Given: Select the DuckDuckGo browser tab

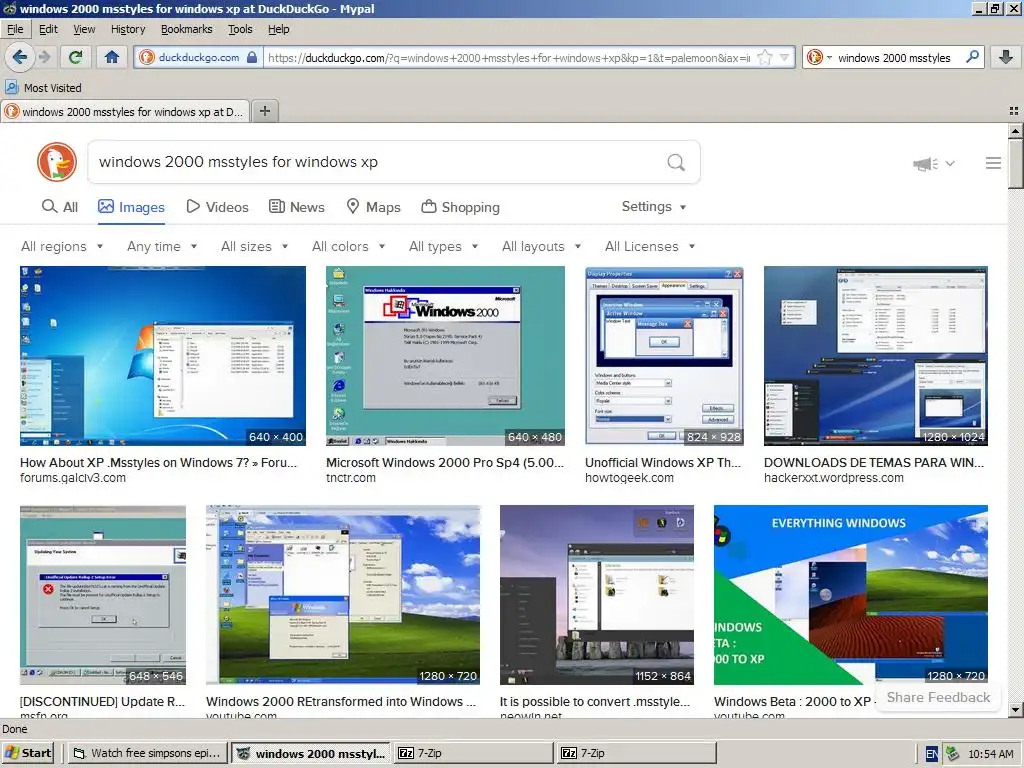Looking at the screenshot, I should 124,112.
